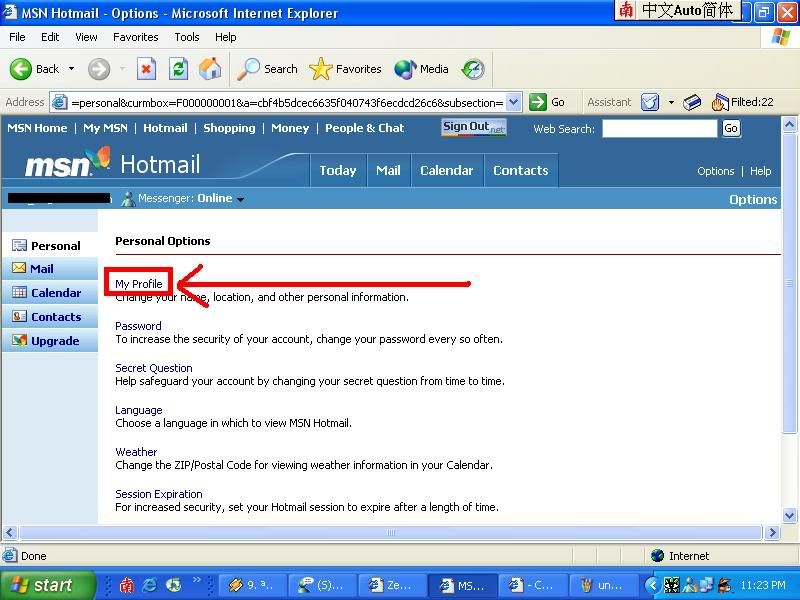Click the Sign Out button
The image size is (800, 600).
tap(474, 128)
